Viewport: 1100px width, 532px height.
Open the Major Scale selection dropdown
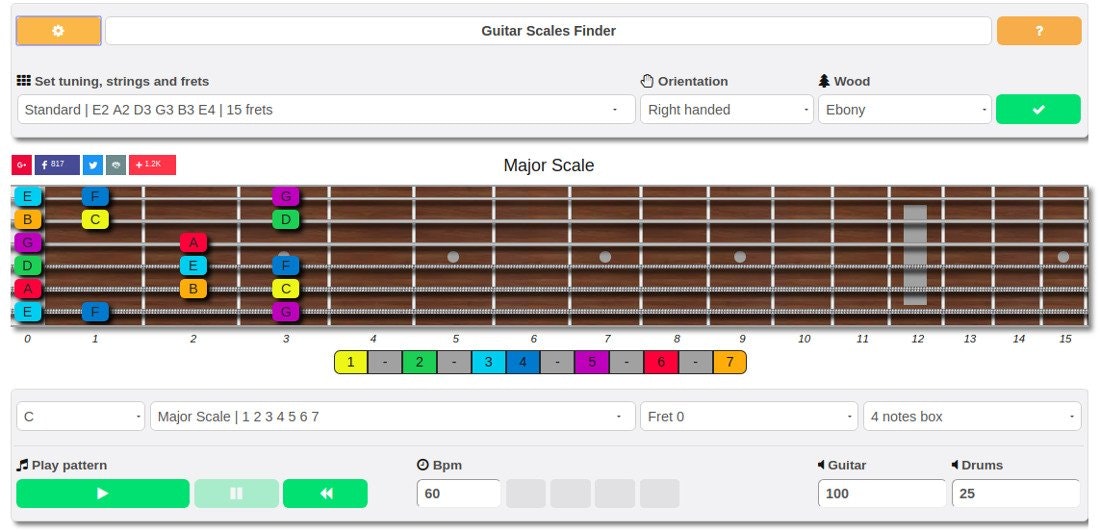pos(392,416)
